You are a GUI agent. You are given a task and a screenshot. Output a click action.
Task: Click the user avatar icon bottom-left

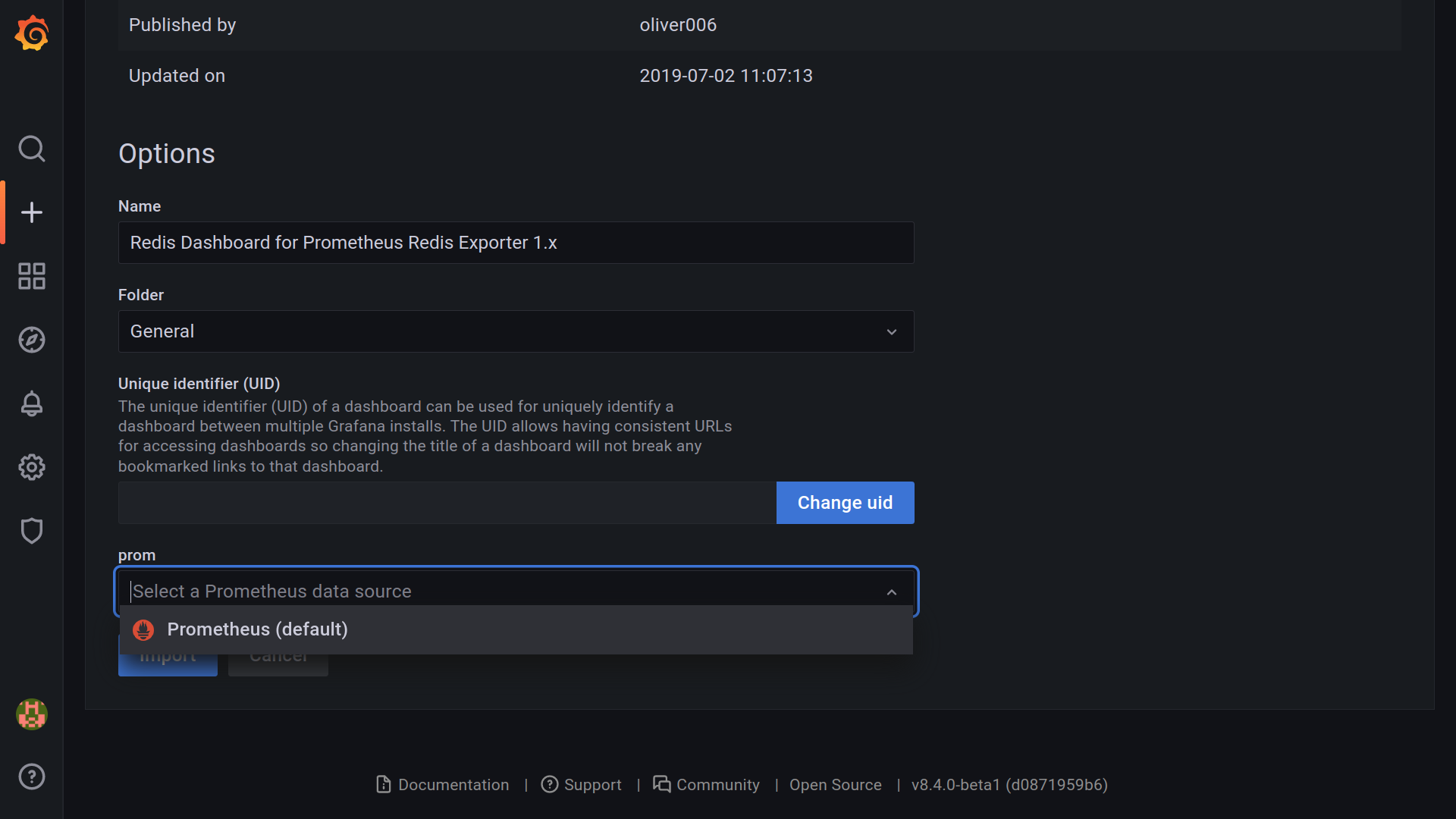[x=31, y=714]
